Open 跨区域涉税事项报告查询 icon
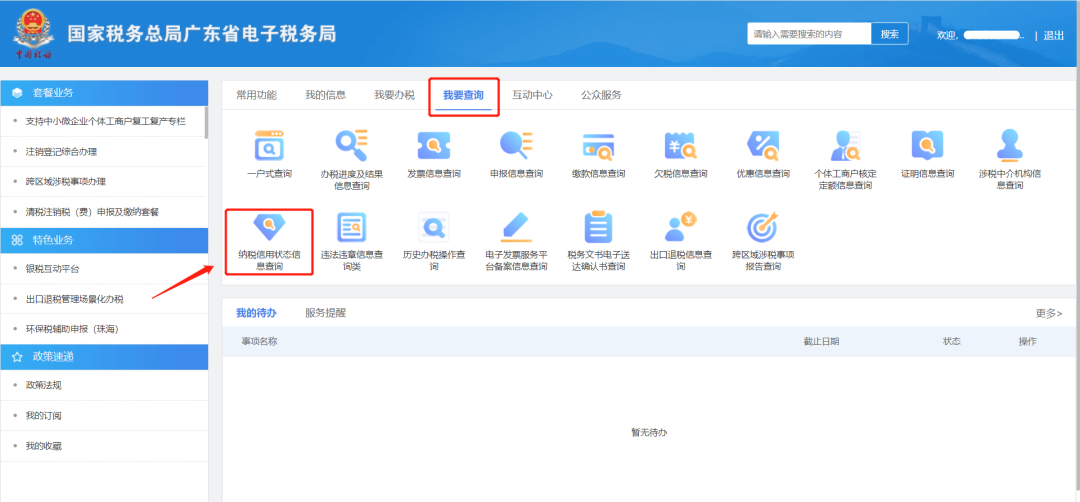This screenshot has height=502, width=1080. [762, 227]
